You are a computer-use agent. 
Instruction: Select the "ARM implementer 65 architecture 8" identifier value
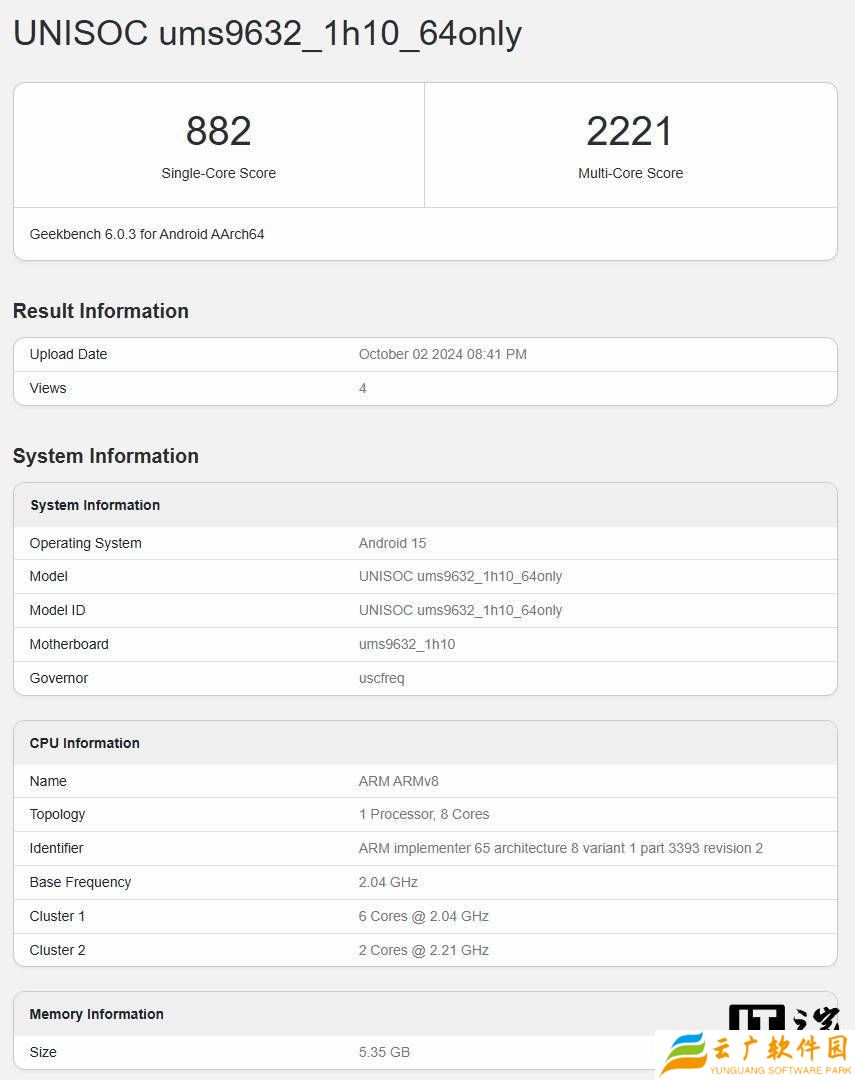(561, 848)
